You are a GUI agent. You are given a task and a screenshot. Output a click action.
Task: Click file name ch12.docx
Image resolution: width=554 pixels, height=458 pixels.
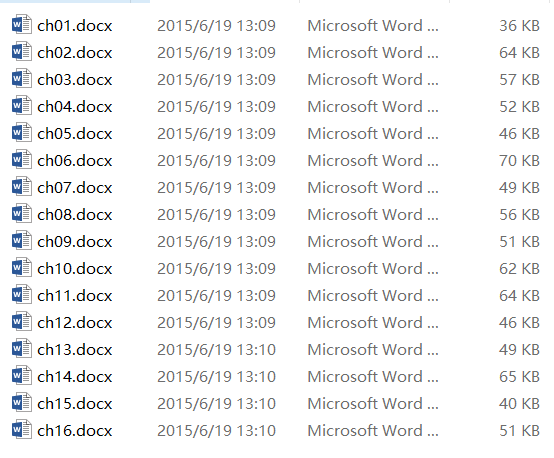[75, 323]
